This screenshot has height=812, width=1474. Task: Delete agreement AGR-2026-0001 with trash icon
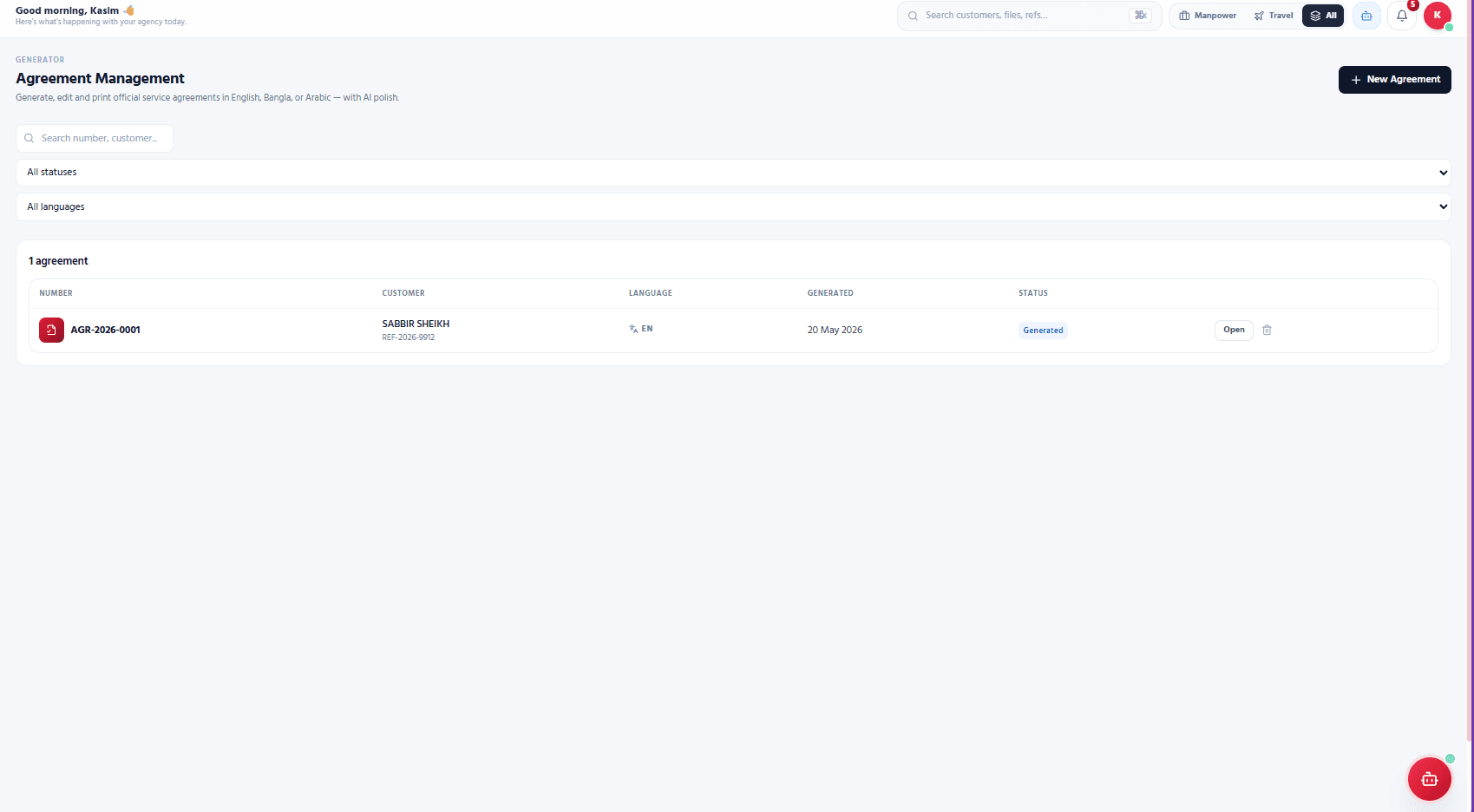[1267, 330]
